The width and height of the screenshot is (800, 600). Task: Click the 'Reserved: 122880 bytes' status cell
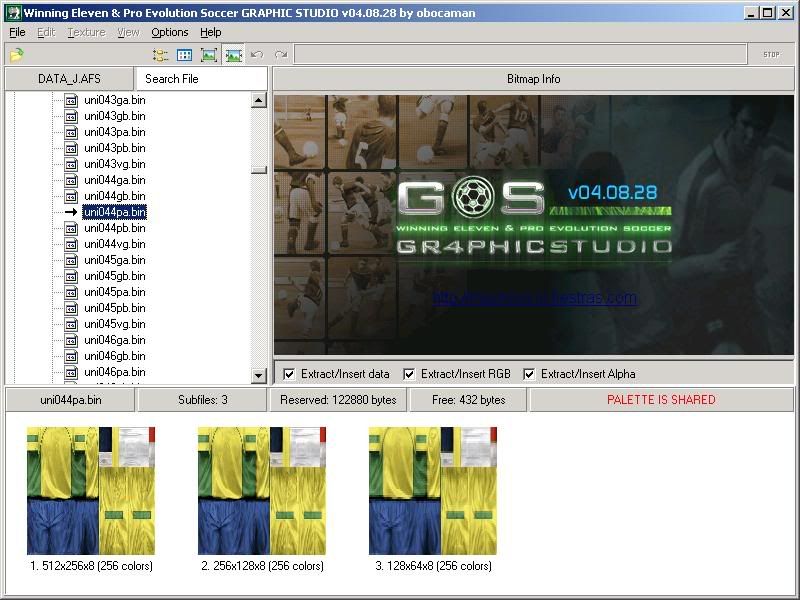[338, 400]
